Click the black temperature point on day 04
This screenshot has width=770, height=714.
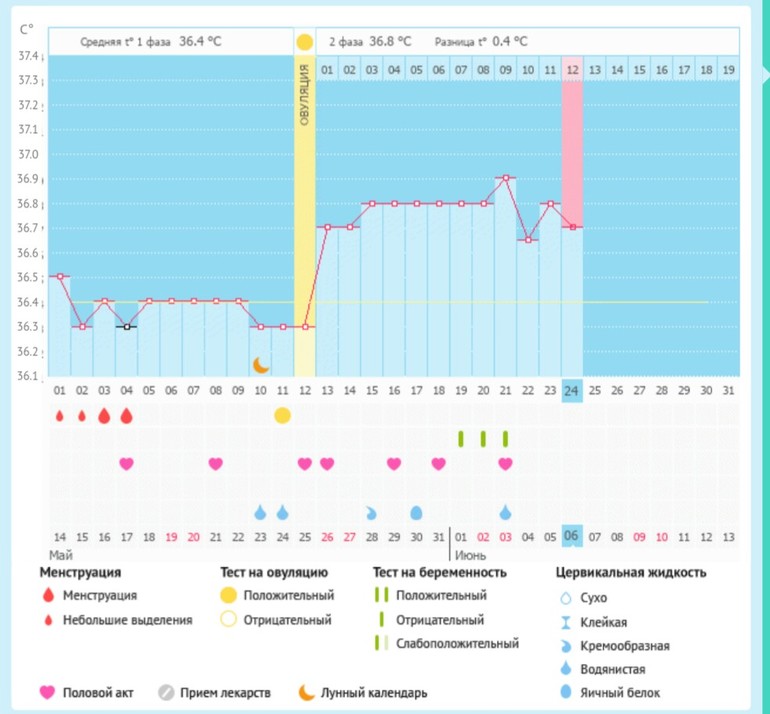pyautogui.click(x=126, y=326)
